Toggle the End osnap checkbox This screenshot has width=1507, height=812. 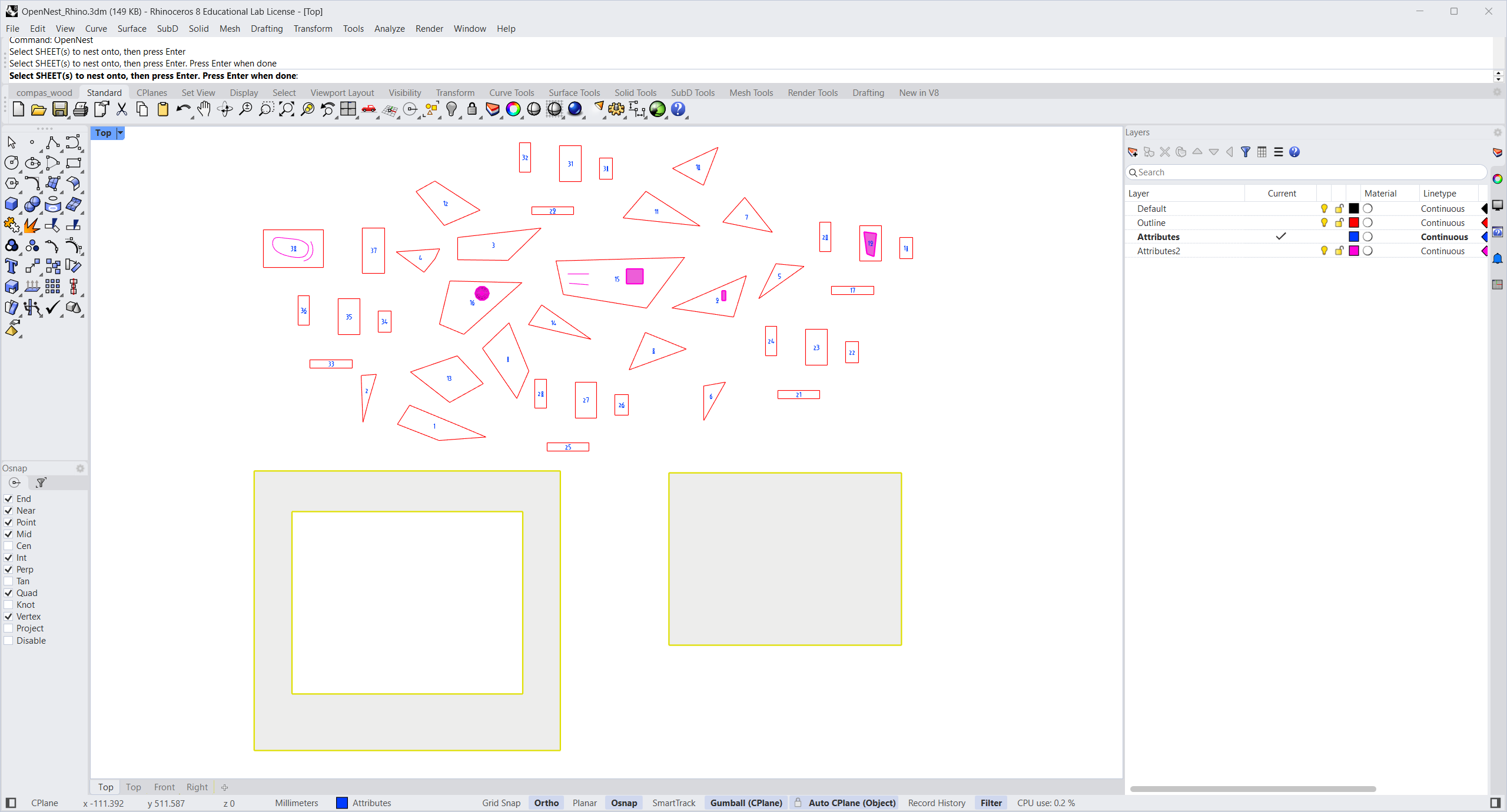tap(9, 499)
